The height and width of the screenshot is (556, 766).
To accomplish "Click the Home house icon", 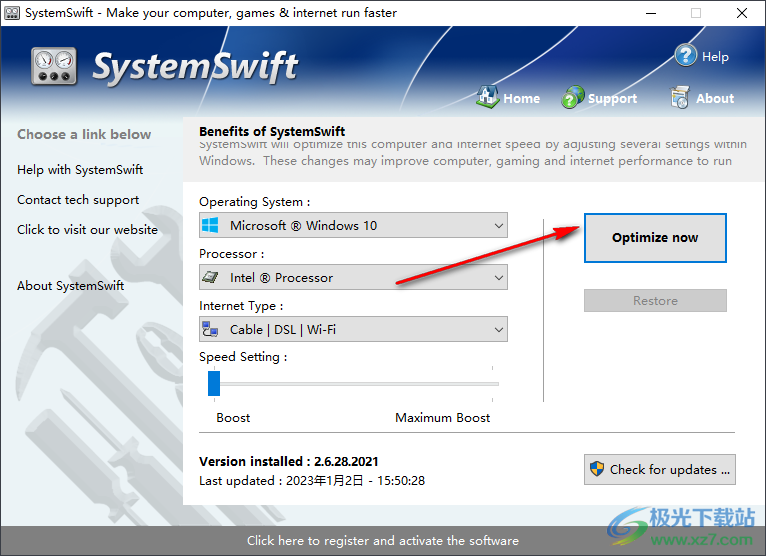I will click(x=487, y=97).
